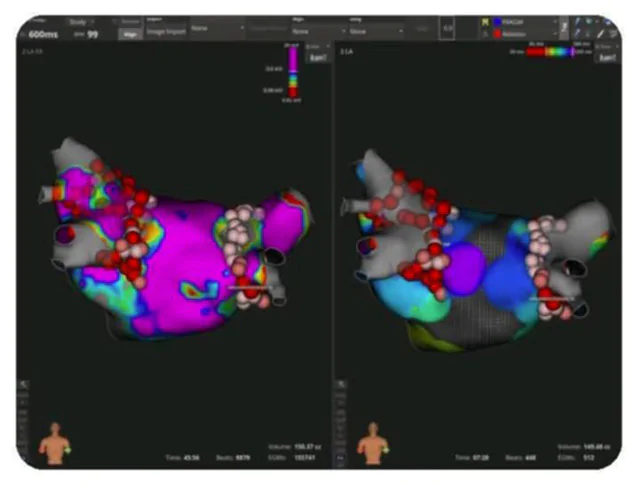Click the blue marker icon in legend
The width and height of the screenshot is (630, 484).
pyautogui.click(x=498, y=20)
